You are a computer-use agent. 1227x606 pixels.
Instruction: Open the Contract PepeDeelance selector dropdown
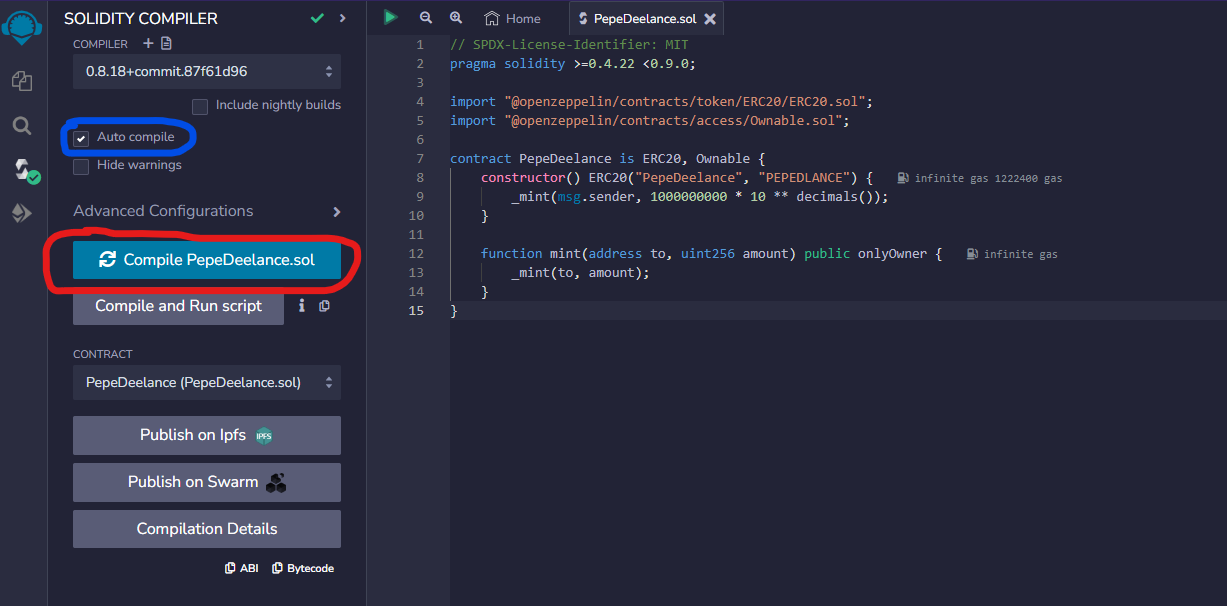[207, 383]
